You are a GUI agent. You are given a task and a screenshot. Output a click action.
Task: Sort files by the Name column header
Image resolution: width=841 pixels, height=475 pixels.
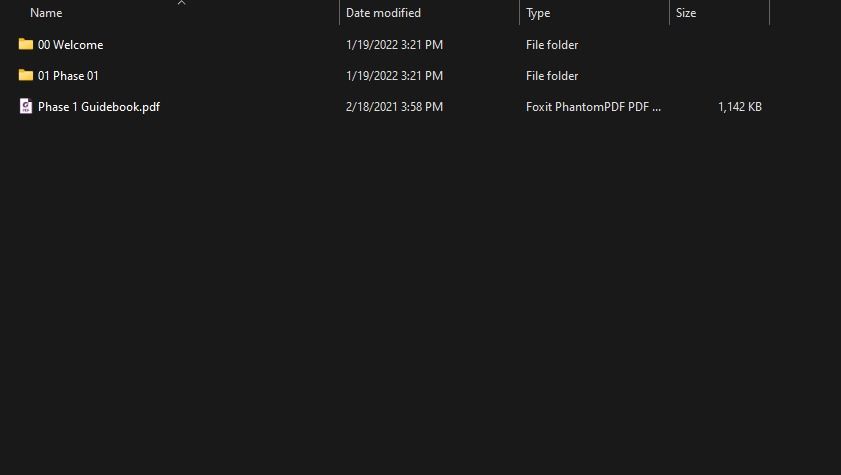click(x=46, y=13)
